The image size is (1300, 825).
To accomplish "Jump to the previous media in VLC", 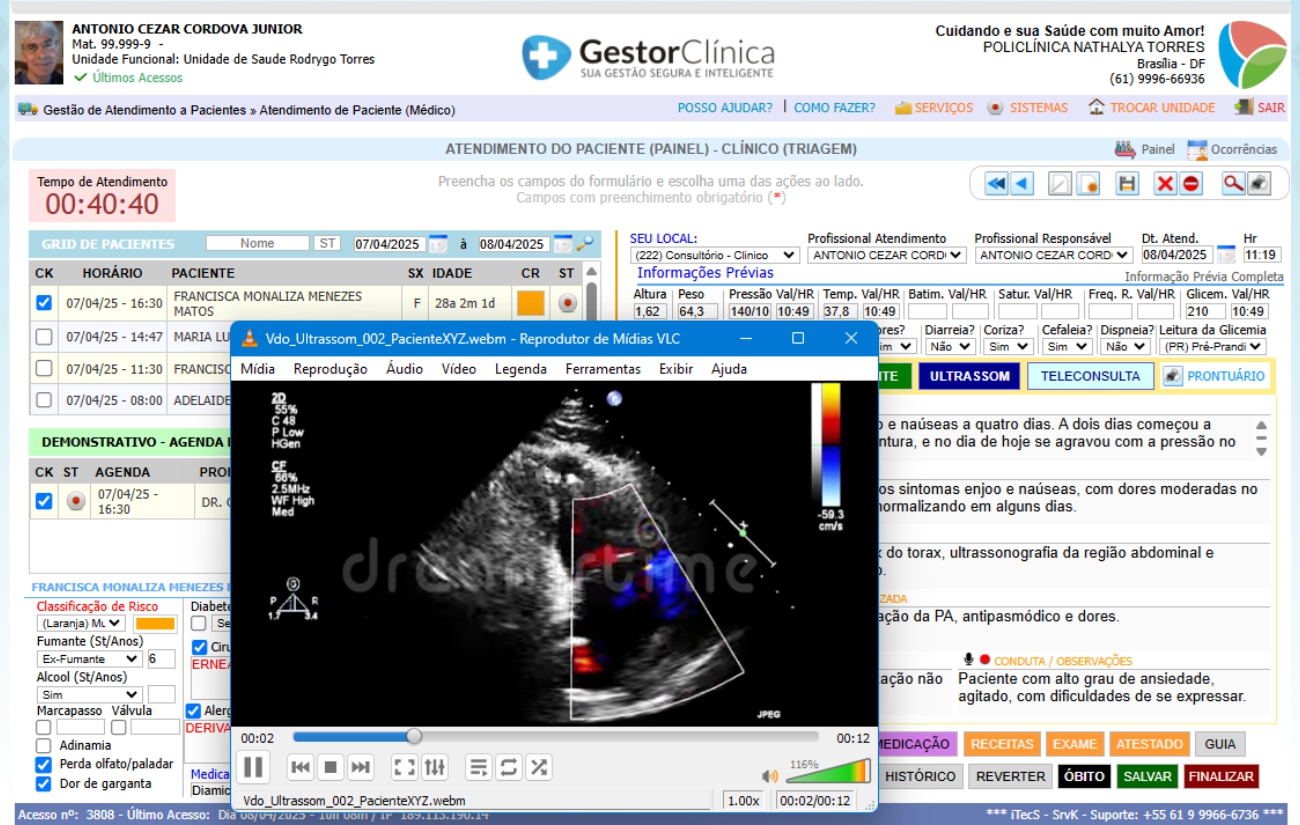I will 300,767.
